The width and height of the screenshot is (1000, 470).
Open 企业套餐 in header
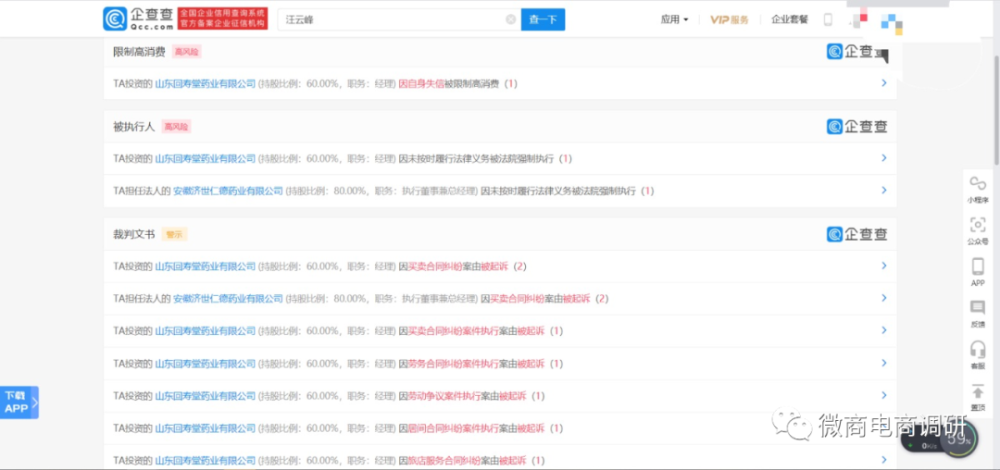[790, 20]
